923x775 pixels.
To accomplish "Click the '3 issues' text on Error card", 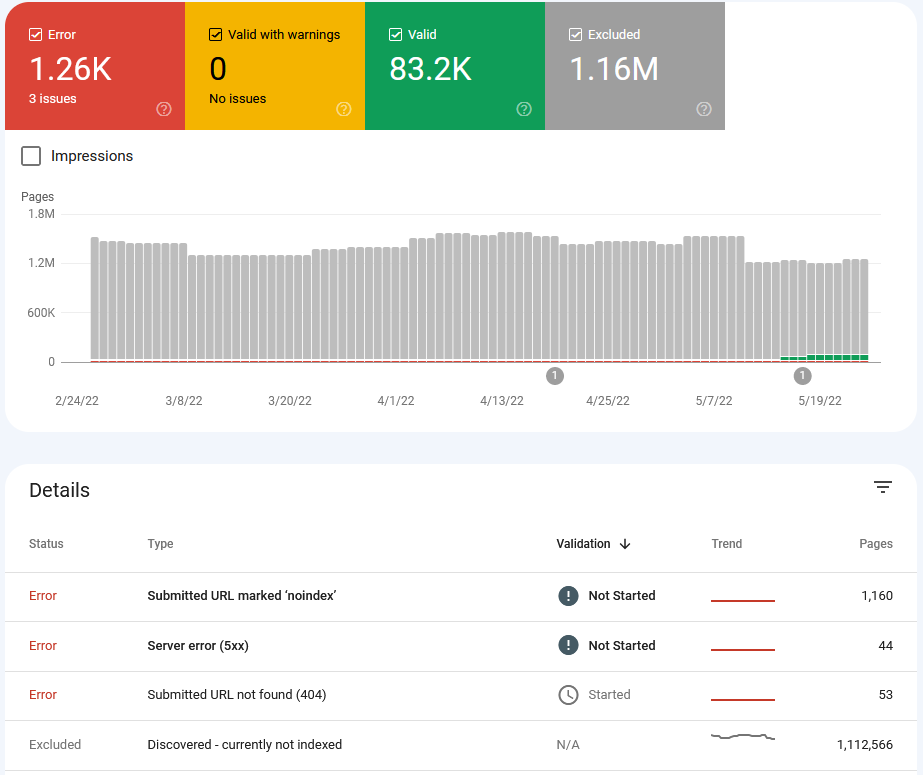I will tap(52, 99).
